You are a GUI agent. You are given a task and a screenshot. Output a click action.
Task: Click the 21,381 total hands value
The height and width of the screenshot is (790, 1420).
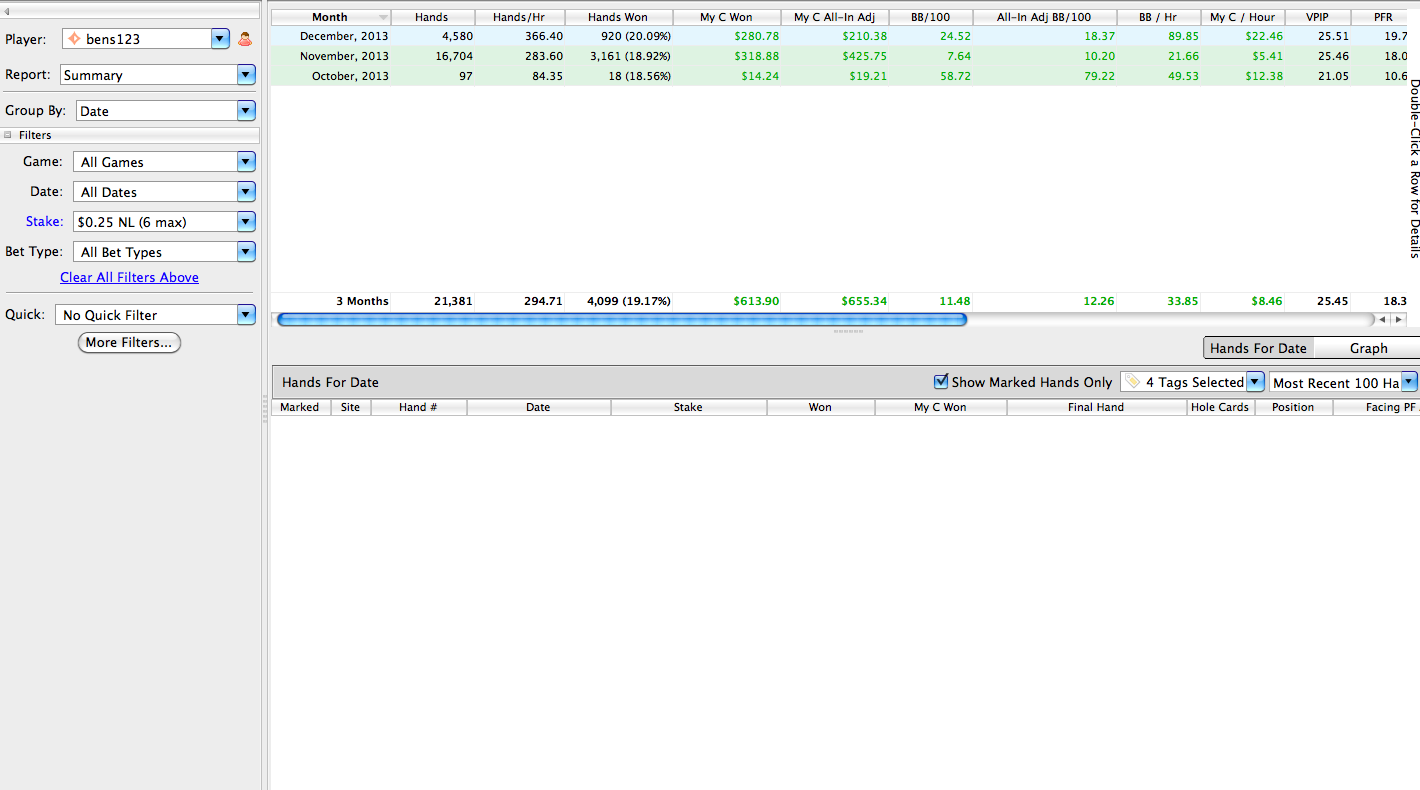click(453, 301)
